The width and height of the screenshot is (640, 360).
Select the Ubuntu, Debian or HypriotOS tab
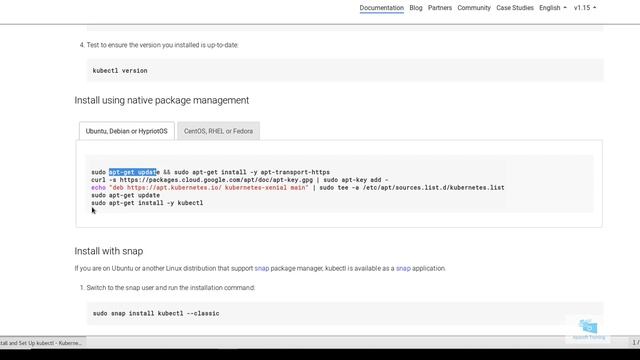pos(127,131)
